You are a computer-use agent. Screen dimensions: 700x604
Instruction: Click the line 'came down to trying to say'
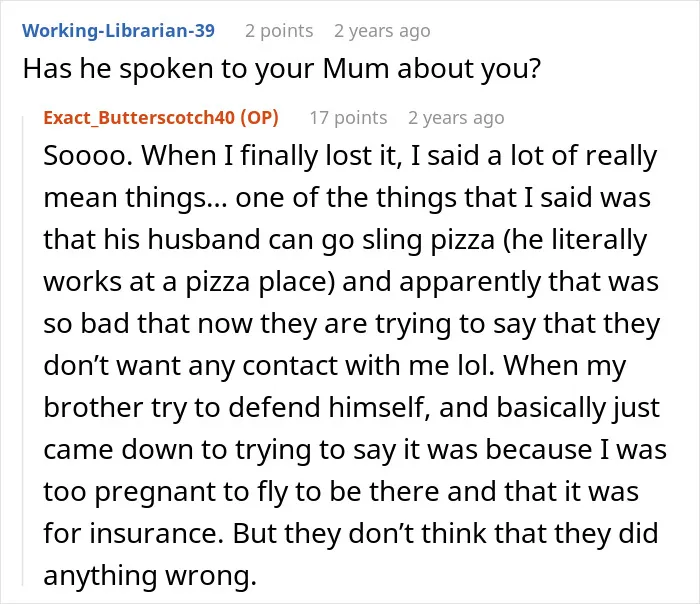[355, 450]
